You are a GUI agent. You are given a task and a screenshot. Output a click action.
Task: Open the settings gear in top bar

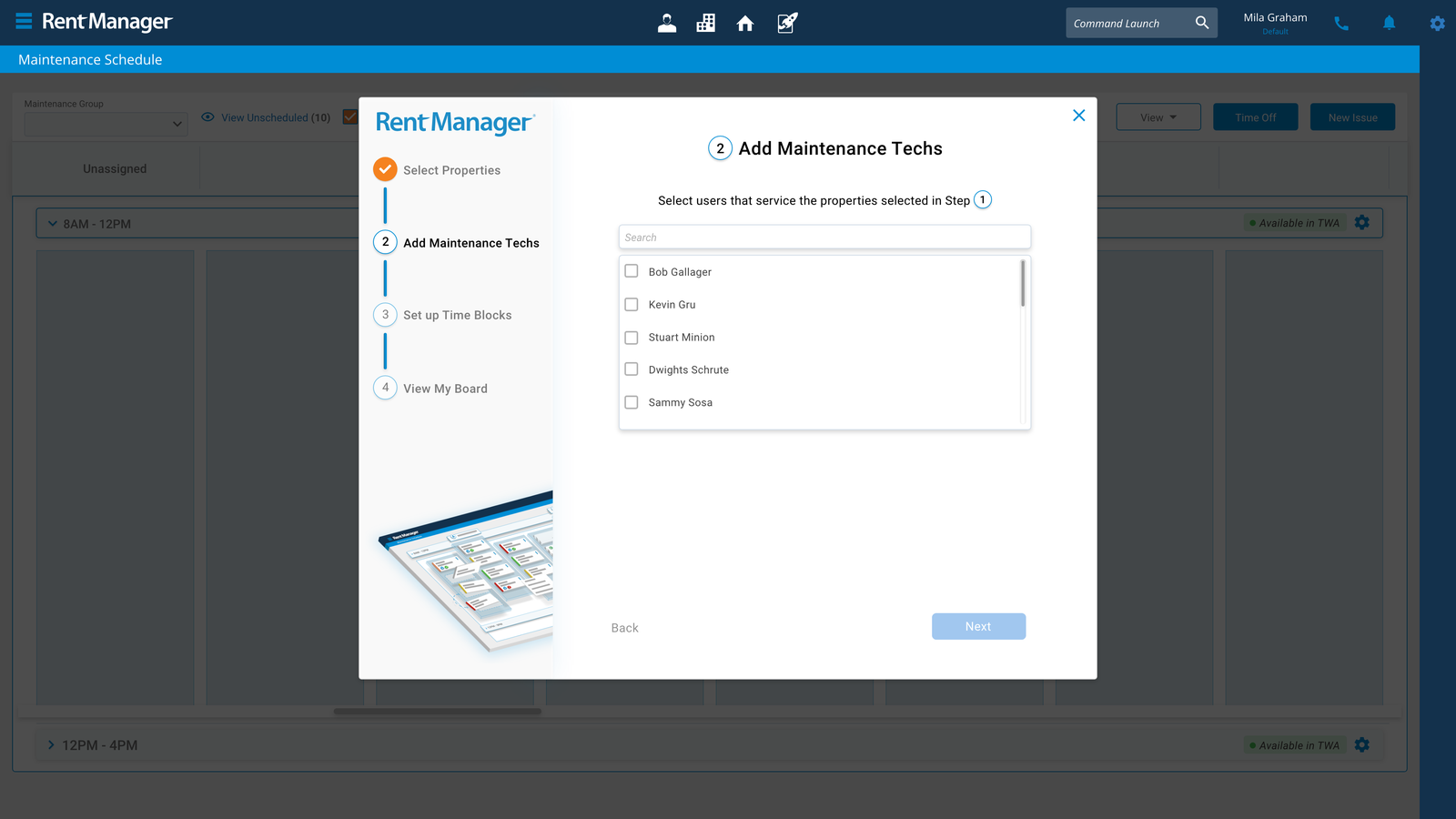coord(1438,24)
